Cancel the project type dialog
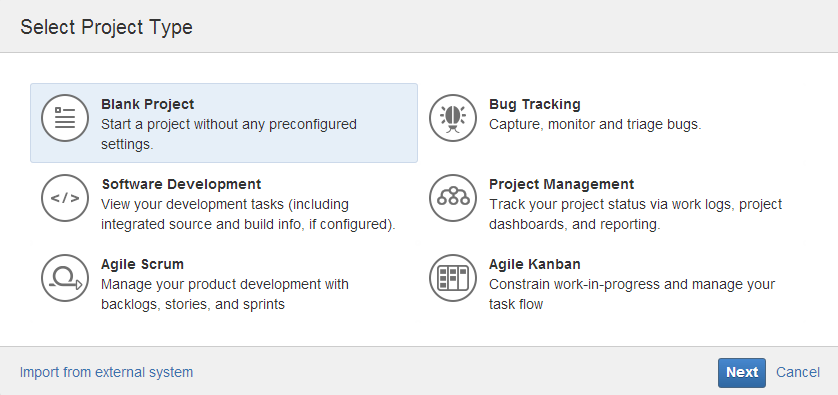The height and width of the screenshot is (395, 838). pyautogui.click(x=798, y=372)
